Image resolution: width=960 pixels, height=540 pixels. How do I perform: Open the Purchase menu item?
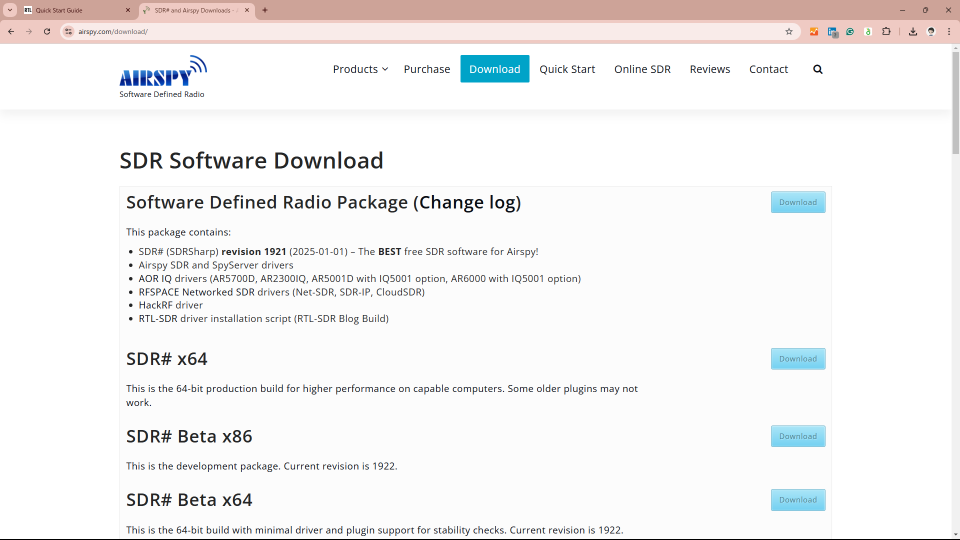427,69
